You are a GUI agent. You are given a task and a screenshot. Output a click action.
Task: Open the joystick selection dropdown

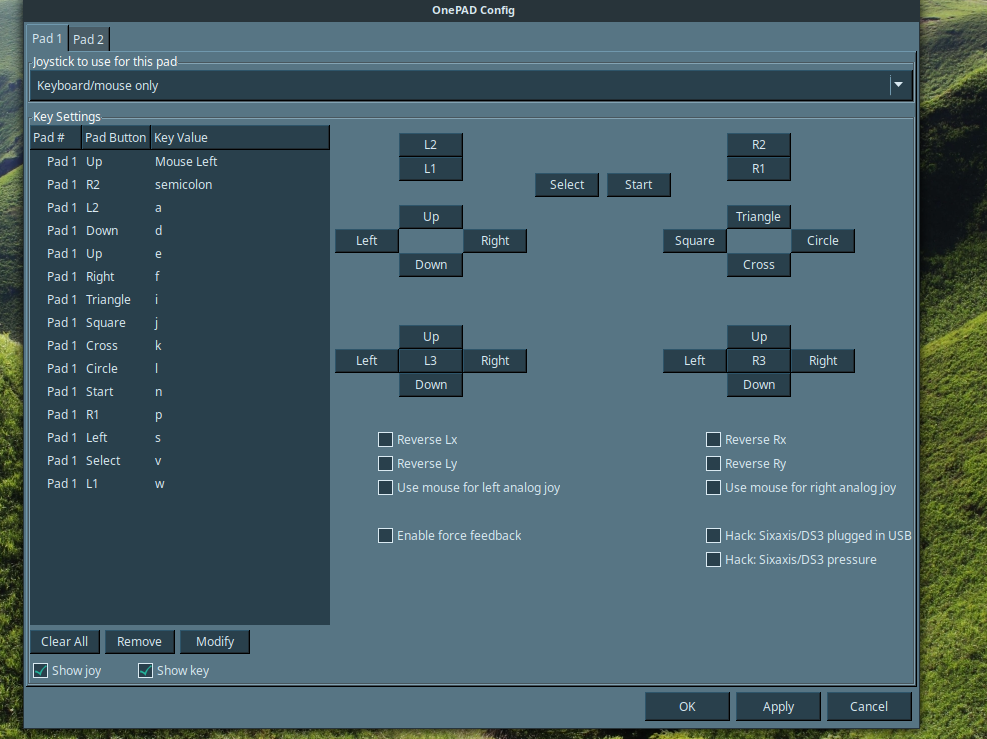898,85
